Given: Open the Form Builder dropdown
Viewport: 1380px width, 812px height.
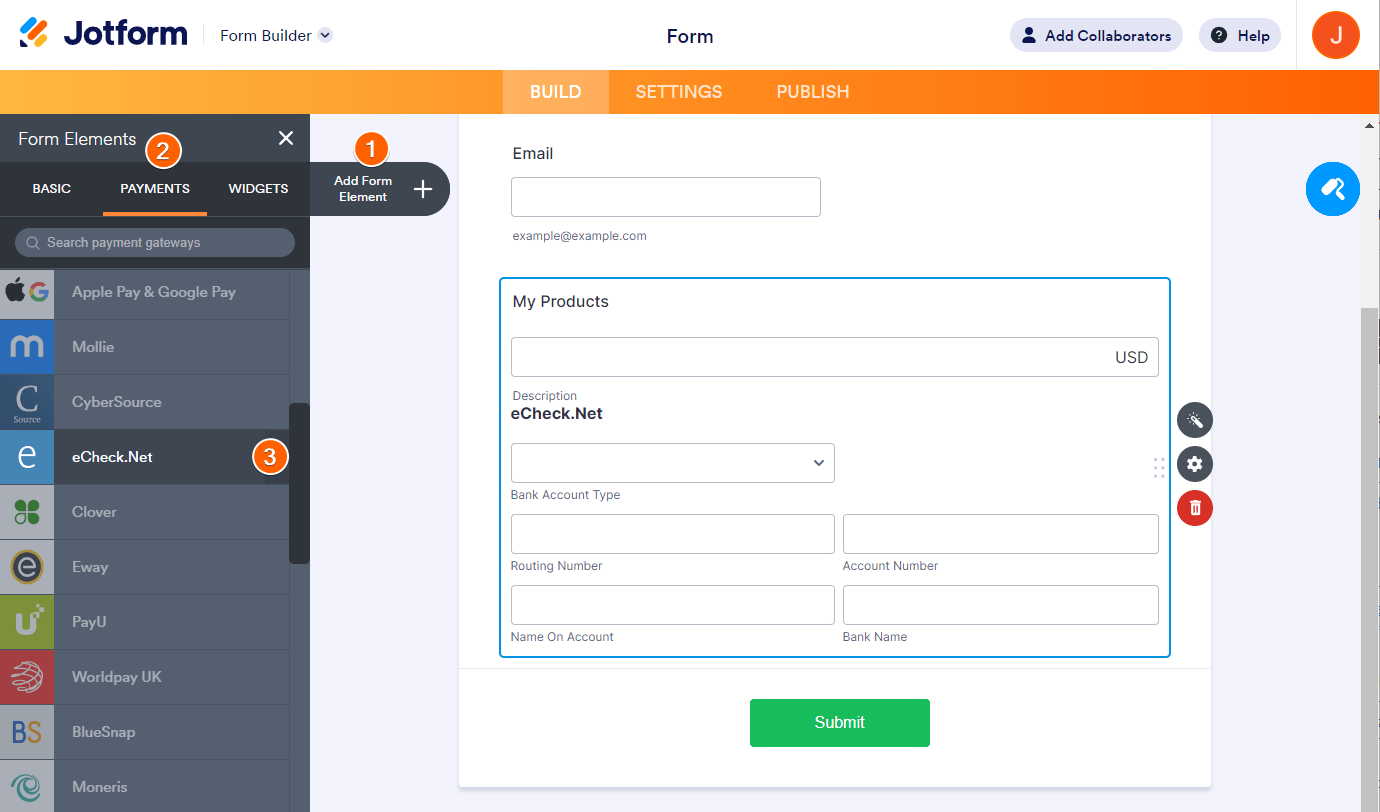Looking at the screenshot, I should pyautogui.click(x=276, y=35).
